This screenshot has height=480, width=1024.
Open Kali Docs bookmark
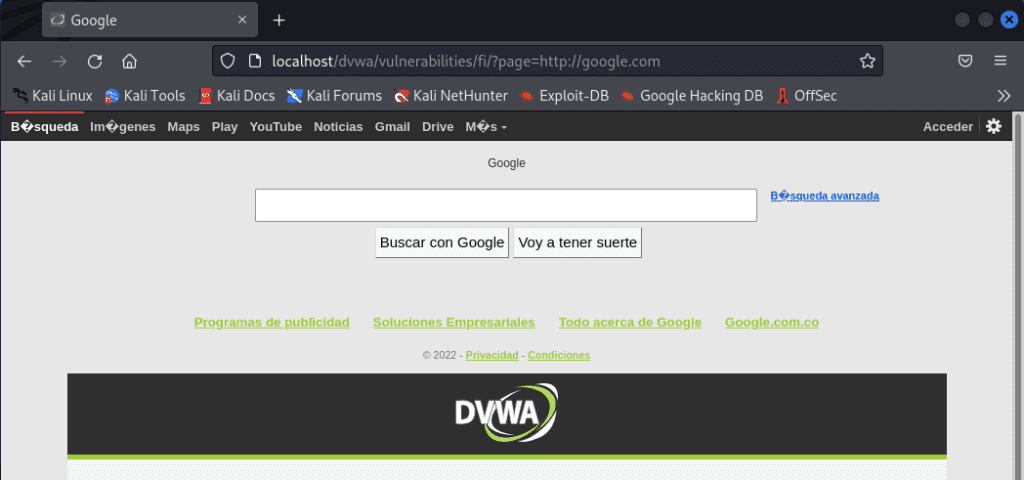pos(236,96)
